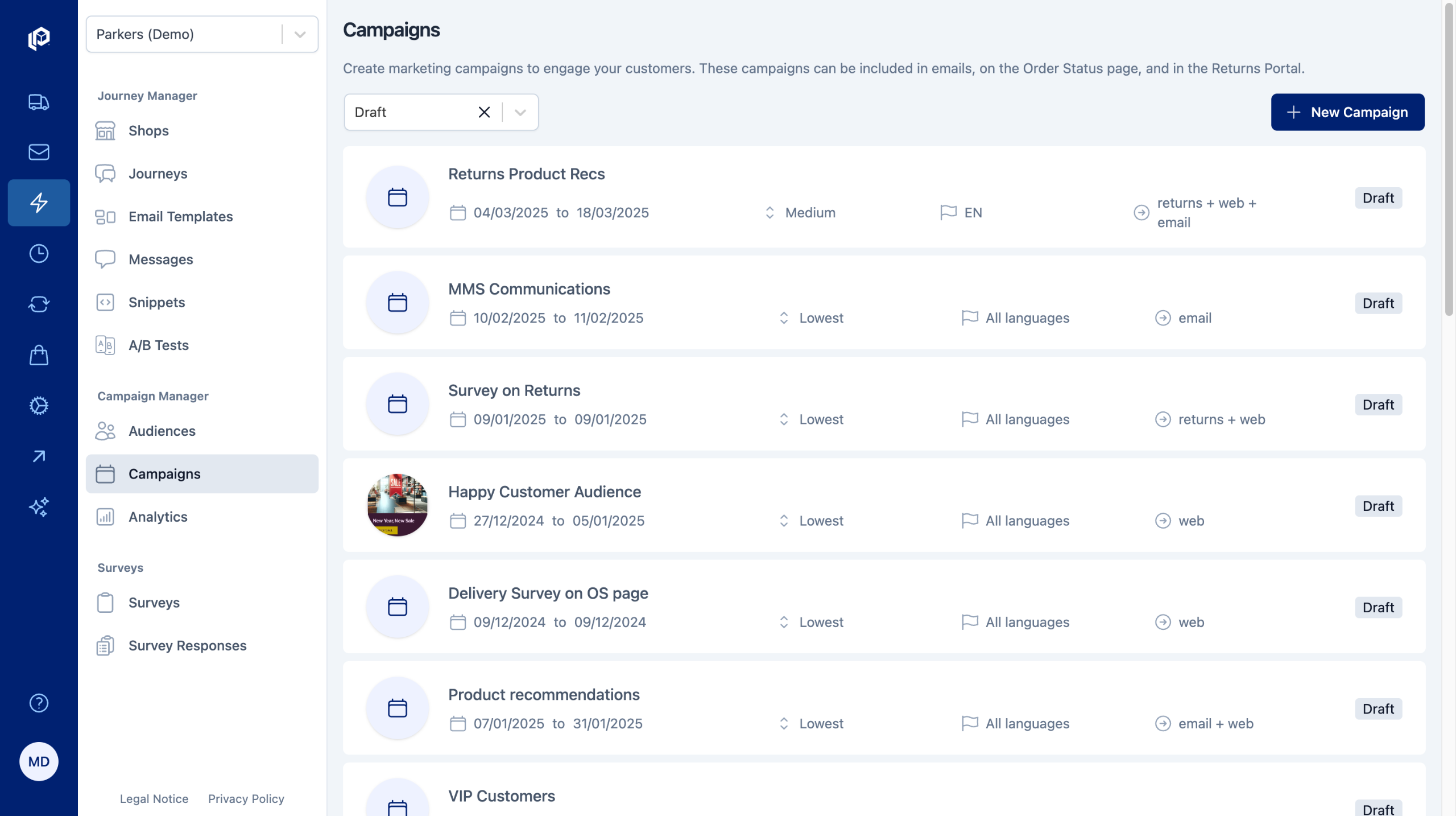
Task: Click the truck shipping icon in left rail
Action: coord(39,102)
